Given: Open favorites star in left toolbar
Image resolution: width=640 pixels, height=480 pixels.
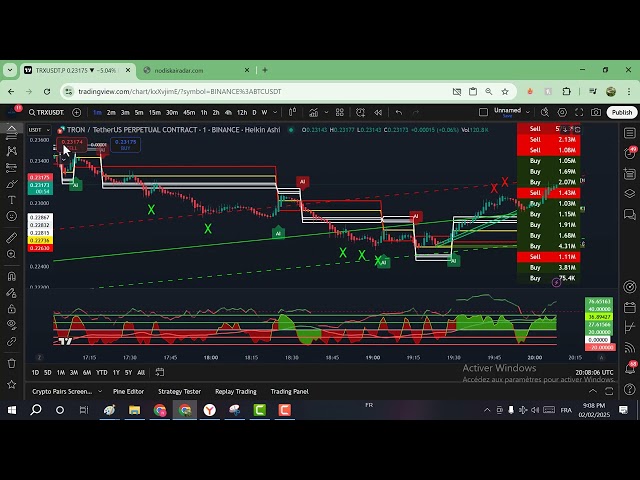Looking at the screenshot, I should [11, 384].
